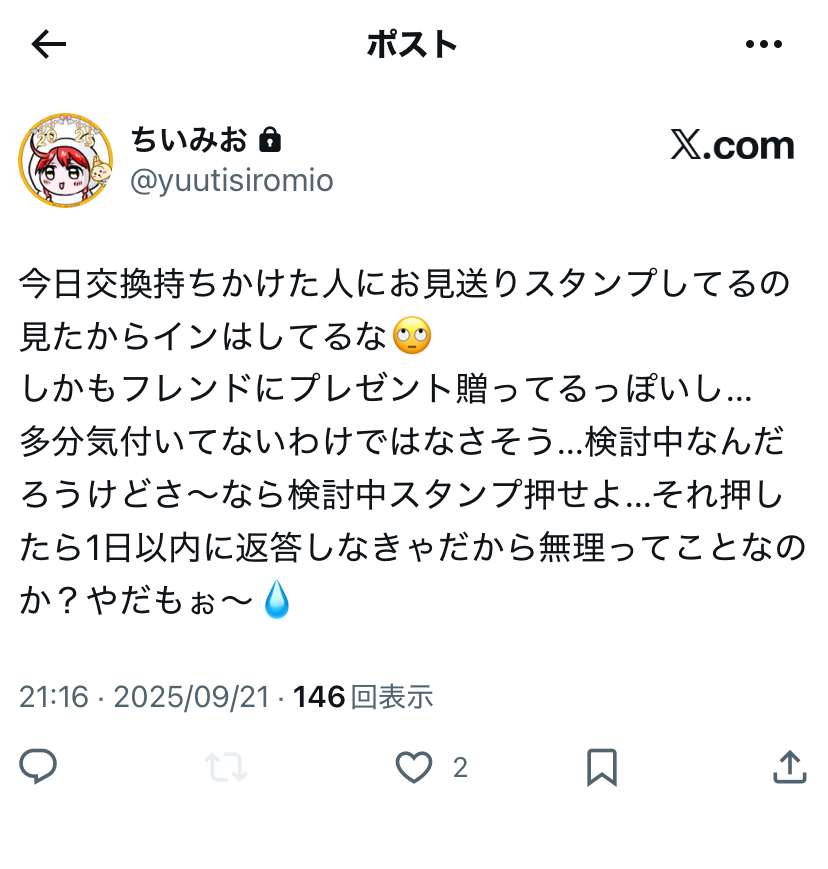This screenshot has width=828, height=869.
Task: Click the rolling eyes emoji in post
Action: (x=412, y=336)
